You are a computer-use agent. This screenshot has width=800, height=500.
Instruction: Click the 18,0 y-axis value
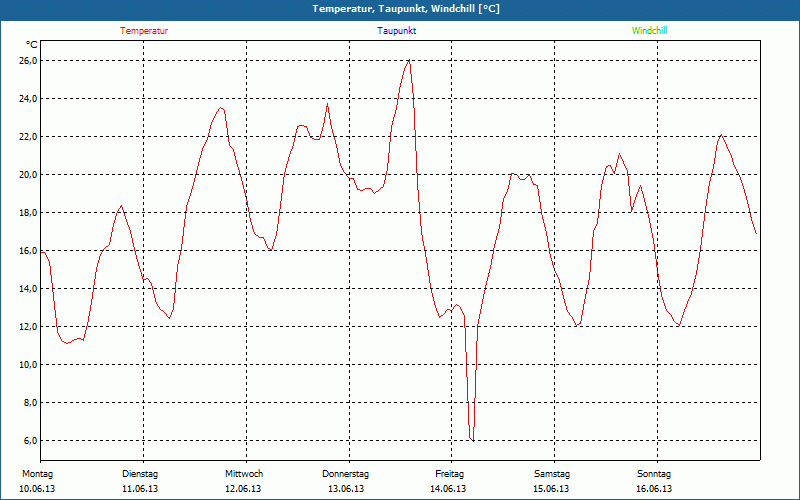tap(29, 213)
